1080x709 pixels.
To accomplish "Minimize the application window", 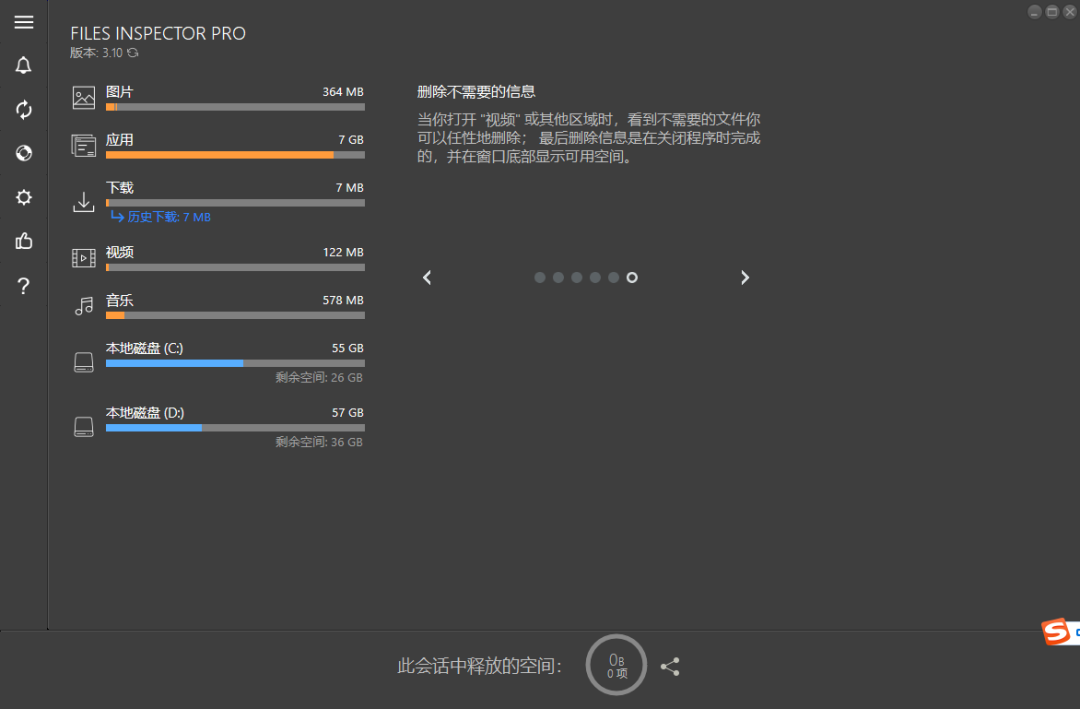I will pyautogui.click(x=1034, y=12).
